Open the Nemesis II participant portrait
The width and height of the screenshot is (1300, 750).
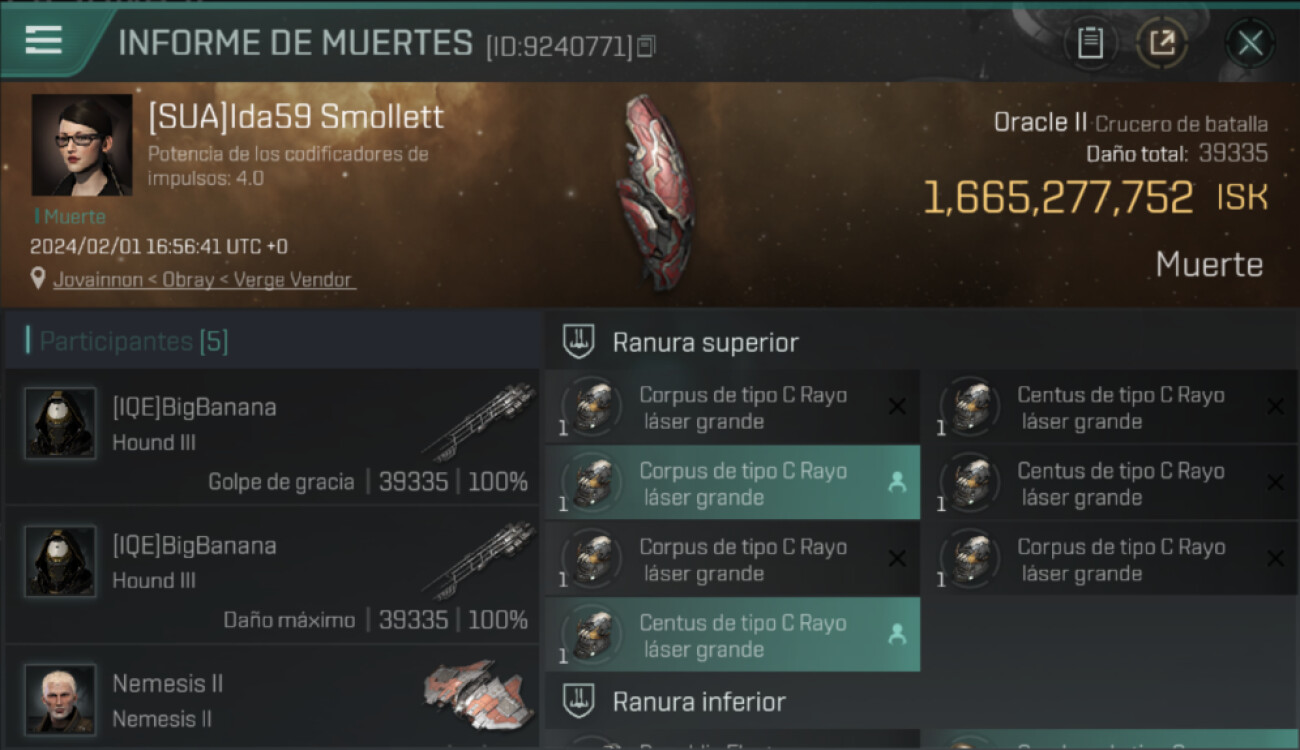tap(61, 699)
